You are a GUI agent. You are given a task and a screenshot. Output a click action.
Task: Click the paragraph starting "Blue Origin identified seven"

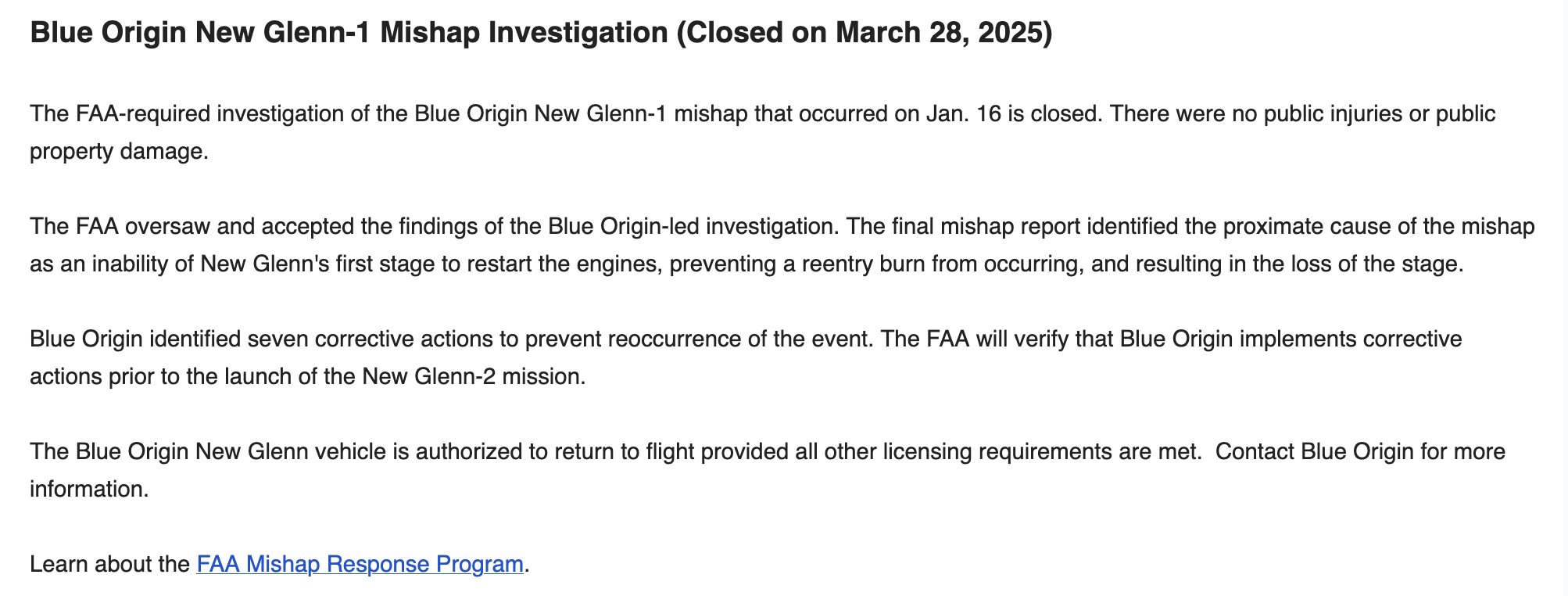[746, 357]
